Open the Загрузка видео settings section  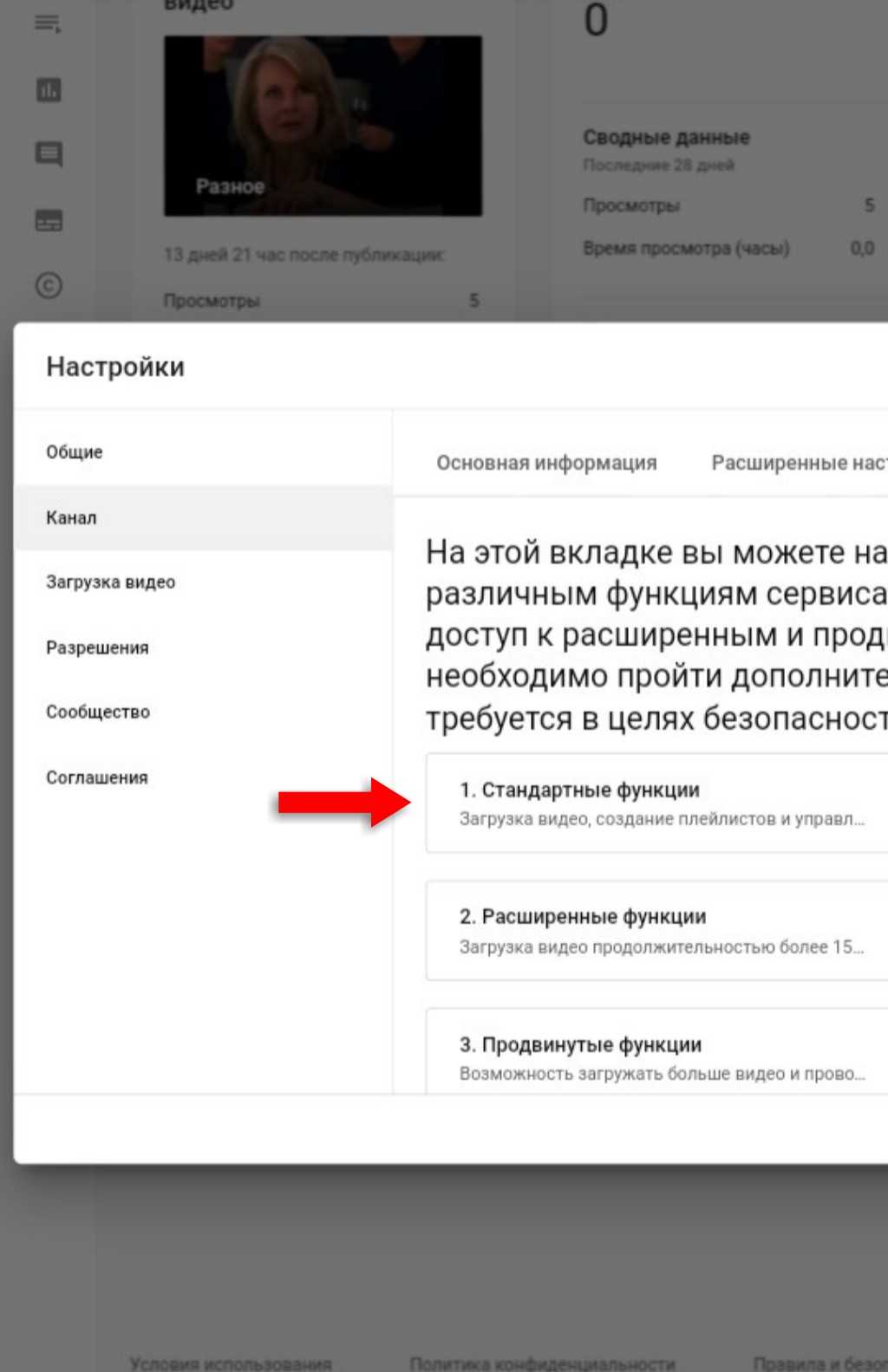tap(110, 582)
